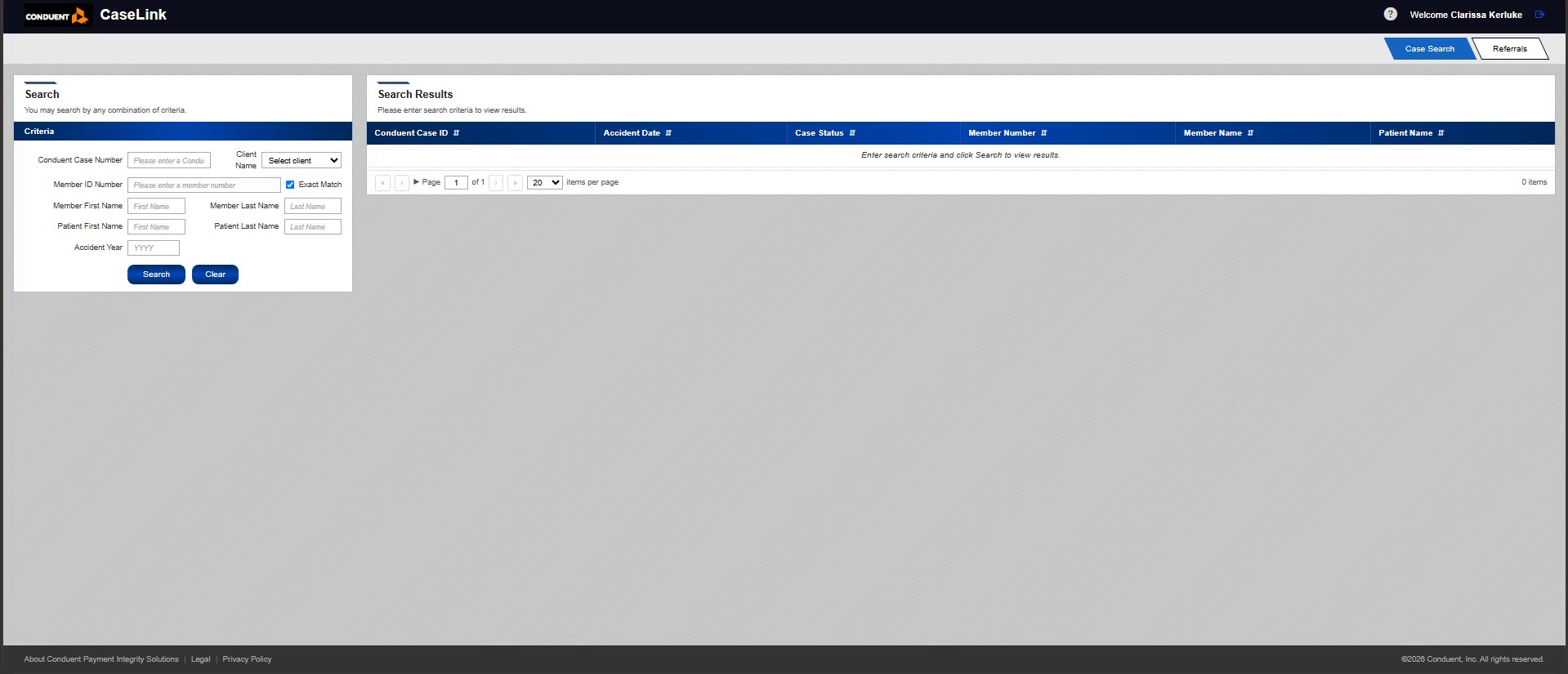The height and width of the screenshot is (674, 1568).
Task: Click the Criteria section header
Action: click(x=183, y=132)
